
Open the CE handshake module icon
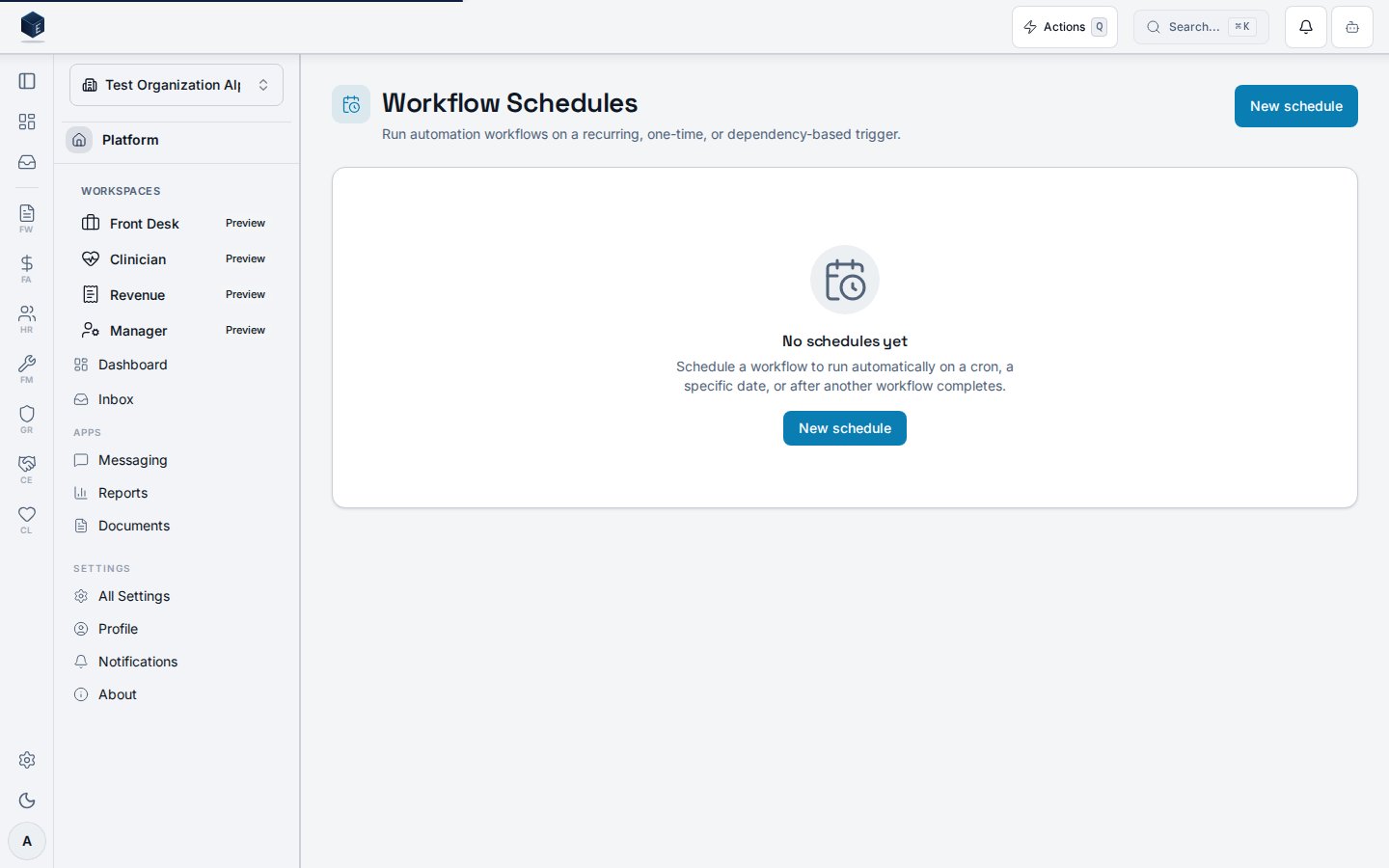[27, 469]
